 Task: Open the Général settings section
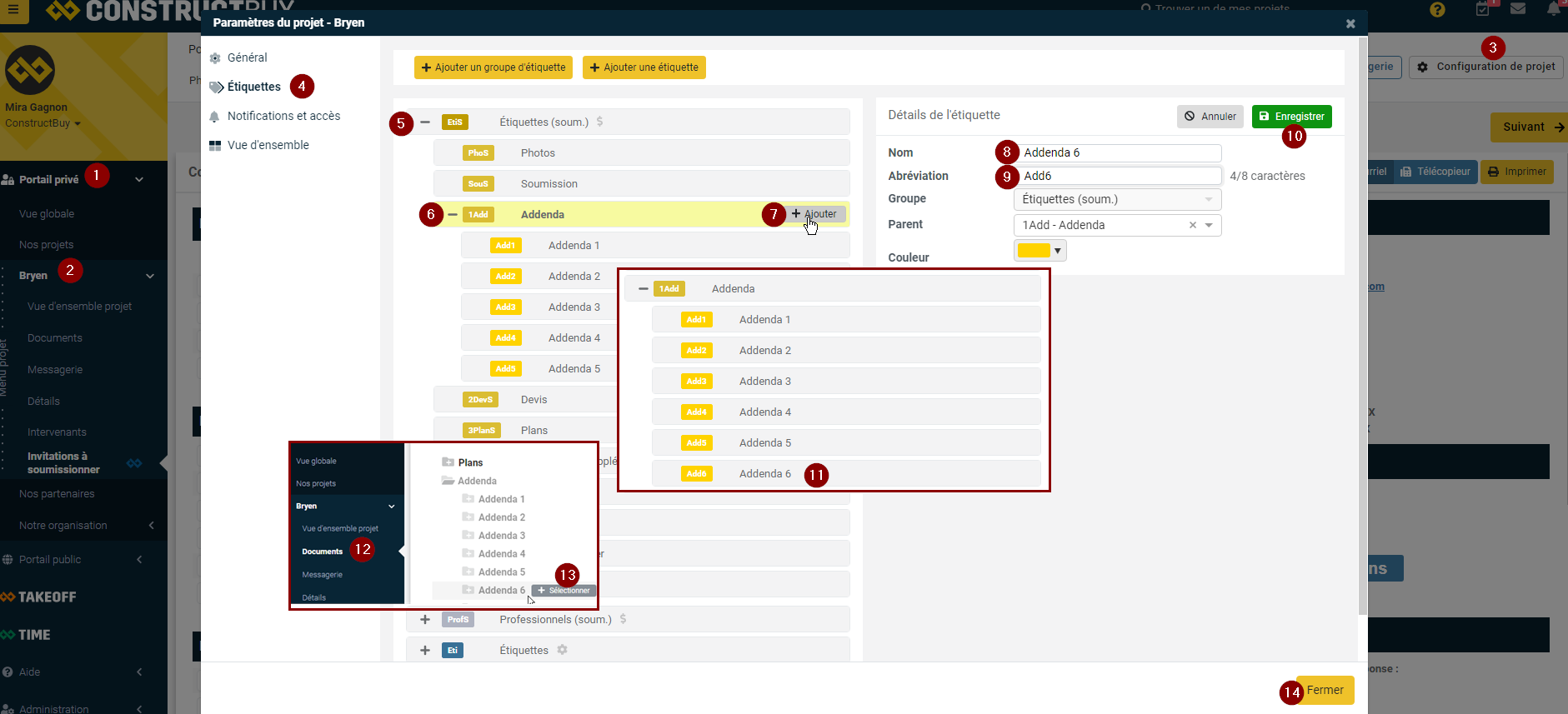(247, 57)
